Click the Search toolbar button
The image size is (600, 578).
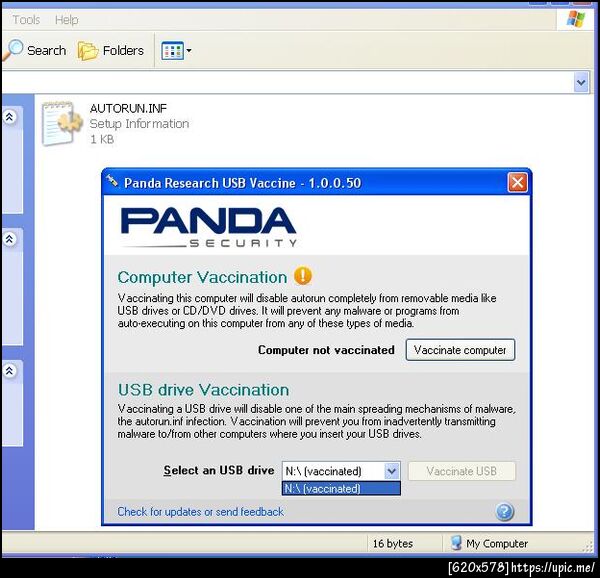tap(35, 50)
